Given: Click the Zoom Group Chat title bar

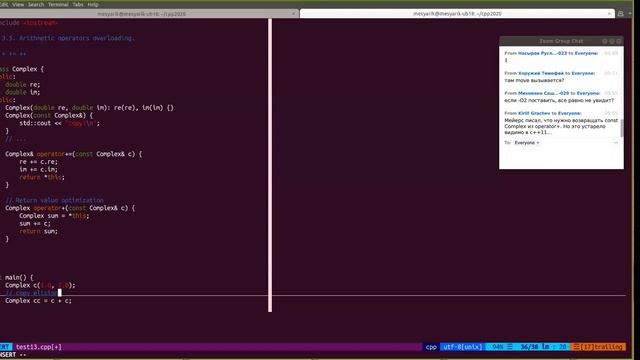Looking at the screenshot, I should (561, 41).
